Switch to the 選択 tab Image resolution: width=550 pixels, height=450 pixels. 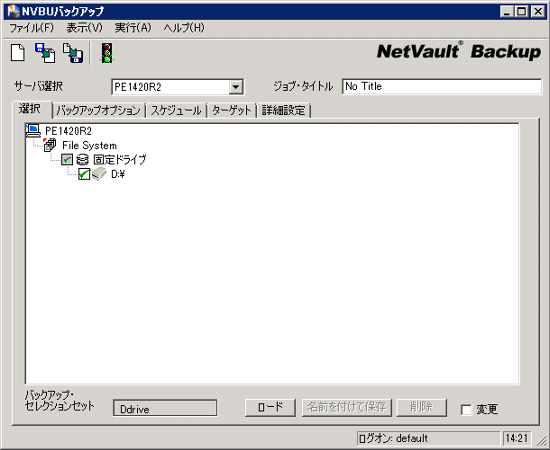click(x=31, y=109)
